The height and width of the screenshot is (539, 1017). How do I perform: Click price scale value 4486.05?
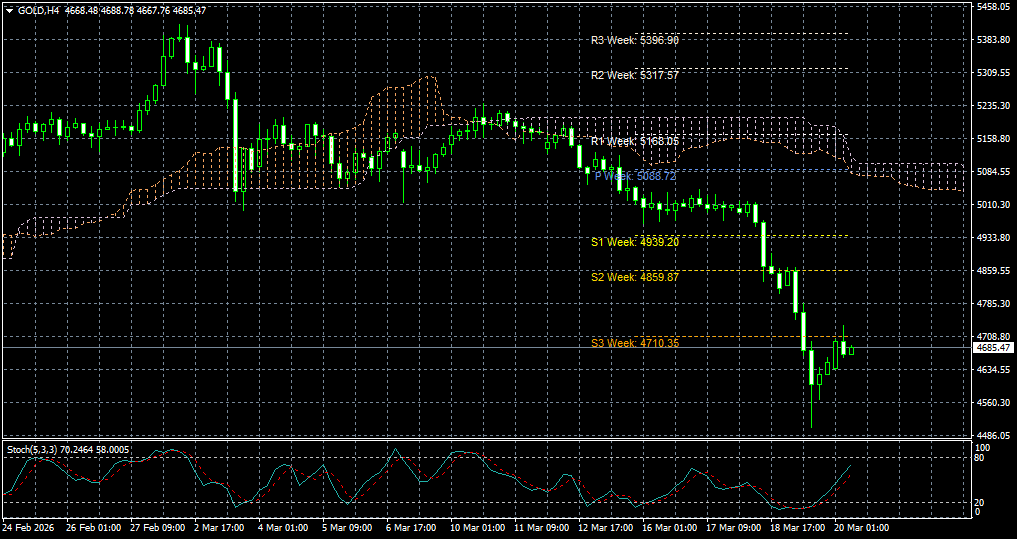point(993,435)
